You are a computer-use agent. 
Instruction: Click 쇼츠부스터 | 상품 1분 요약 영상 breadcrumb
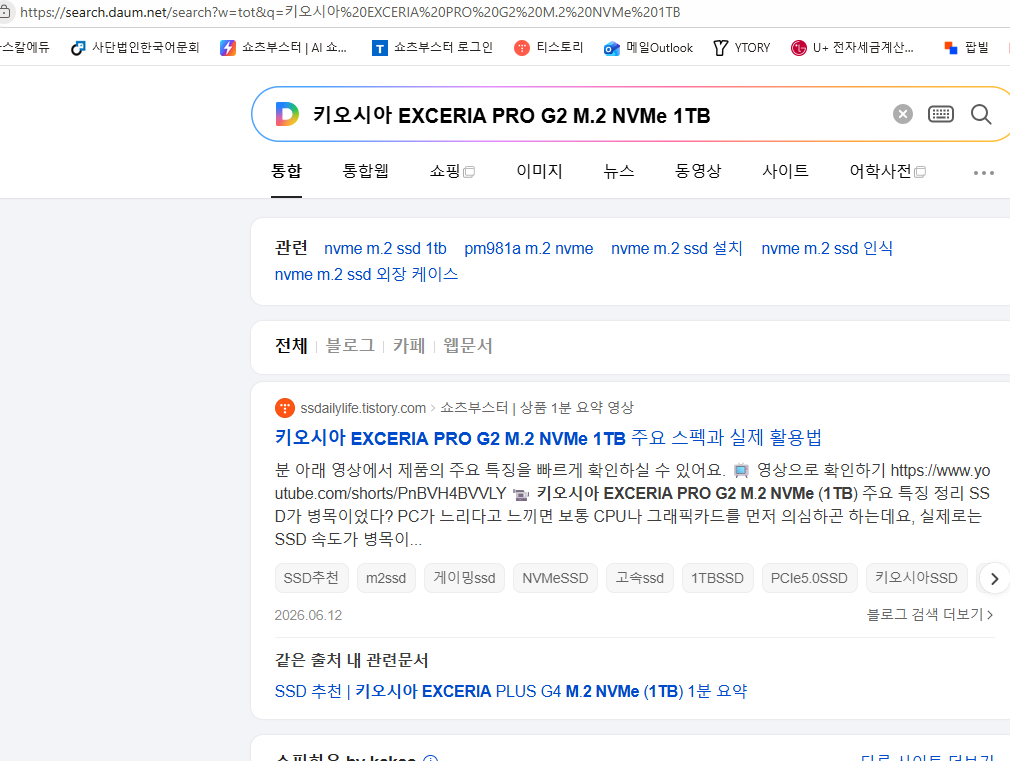pyautogui.click(x=537, y=408)
